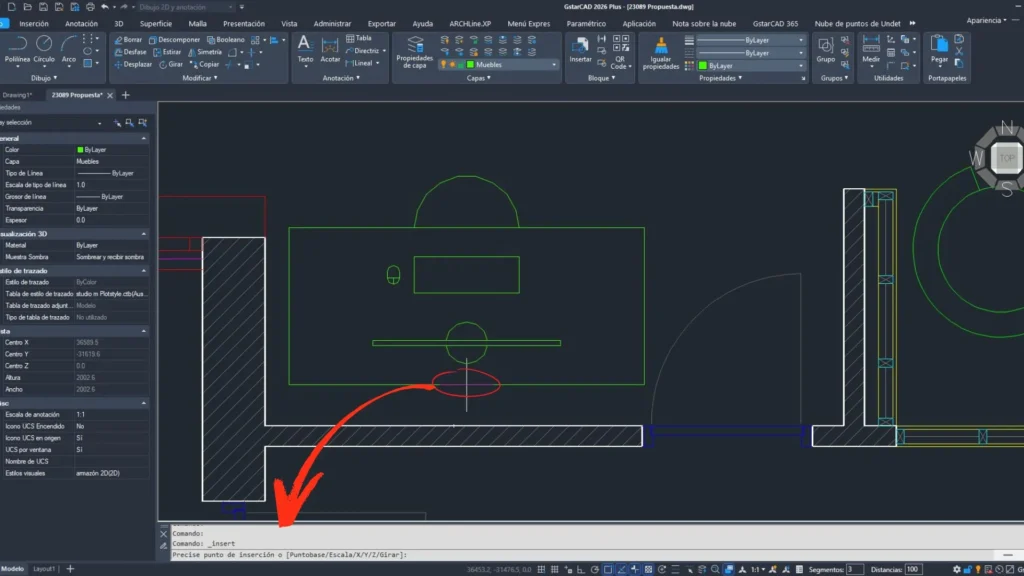The image size is (1024, 576).
Task: Click the Booleano tool
Action: click(226, 40)
